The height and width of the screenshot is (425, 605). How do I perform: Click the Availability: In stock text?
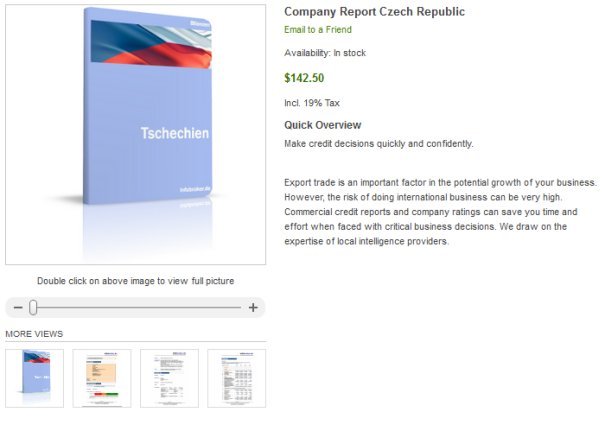(x=325, y=53)
